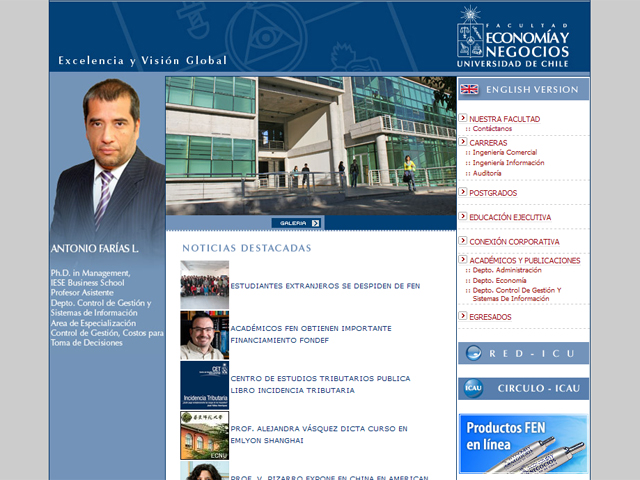This screenshot has width=640, height=480.
Task: Click arrow icon beside Nuestra Facultad
Action: pyautogui.click(x=463, y=118)
